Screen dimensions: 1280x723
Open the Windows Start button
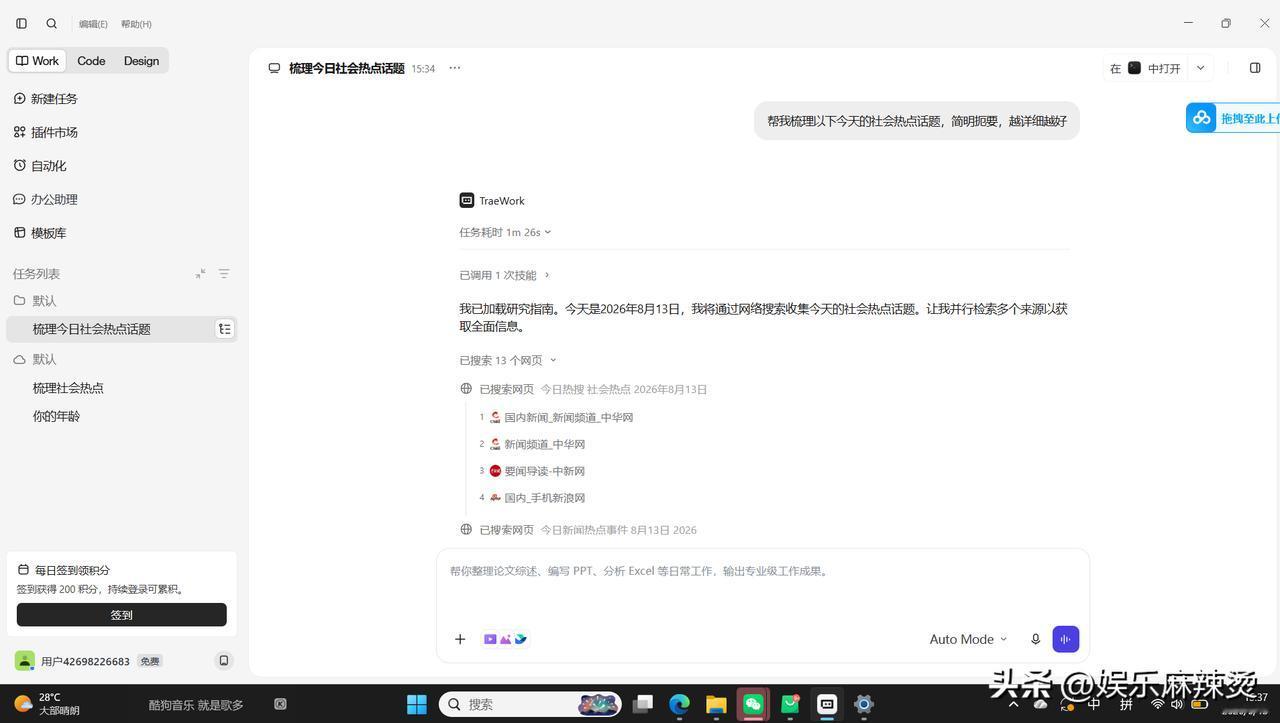click(417, 704)
